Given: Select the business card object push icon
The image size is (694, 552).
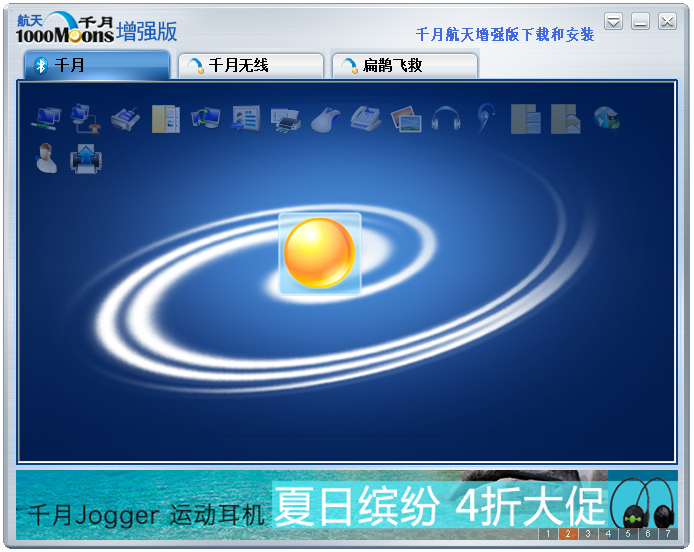Looking at the screenshot, I should tap(246, 119).
